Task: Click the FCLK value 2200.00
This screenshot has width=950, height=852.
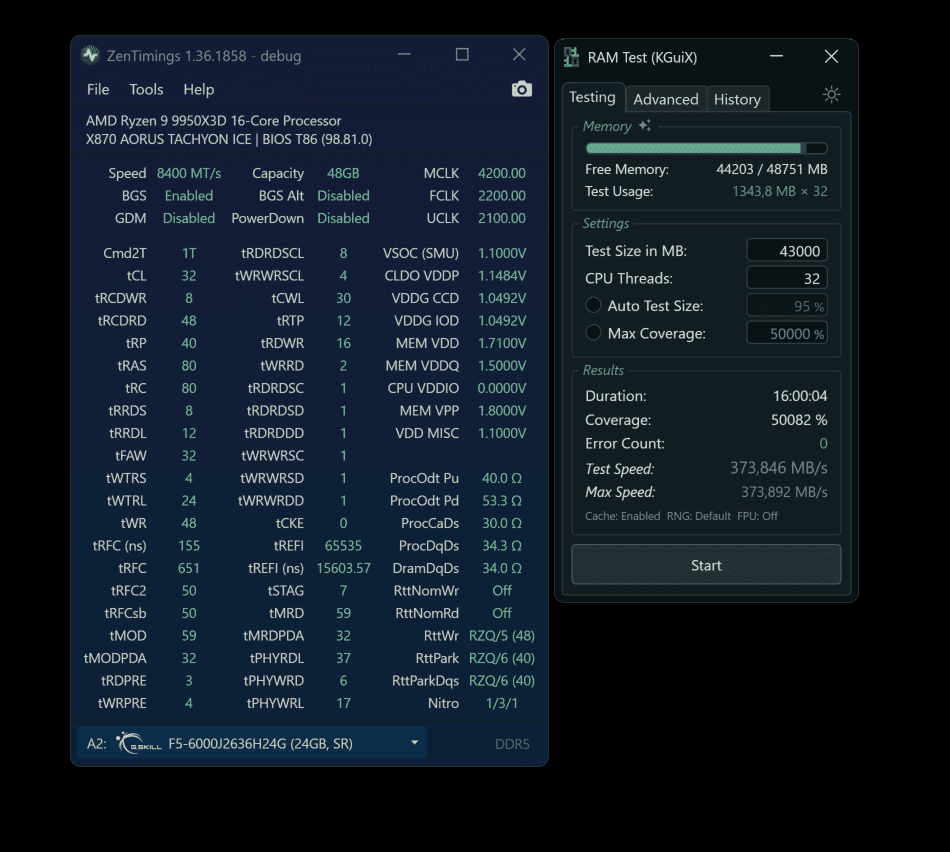Action: (502, 196)
